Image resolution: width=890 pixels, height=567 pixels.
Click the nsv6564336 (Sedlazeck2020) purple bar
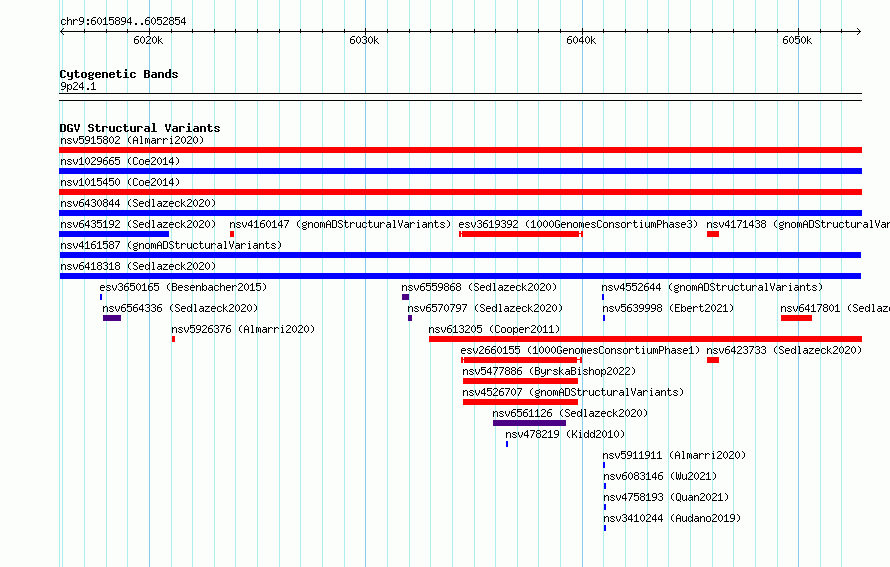[112, 318]
